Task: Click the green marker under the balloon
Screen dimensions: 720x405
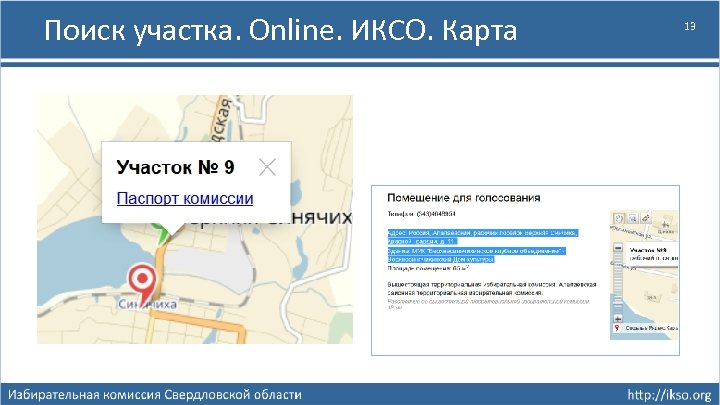Action: tap(160, 232)
